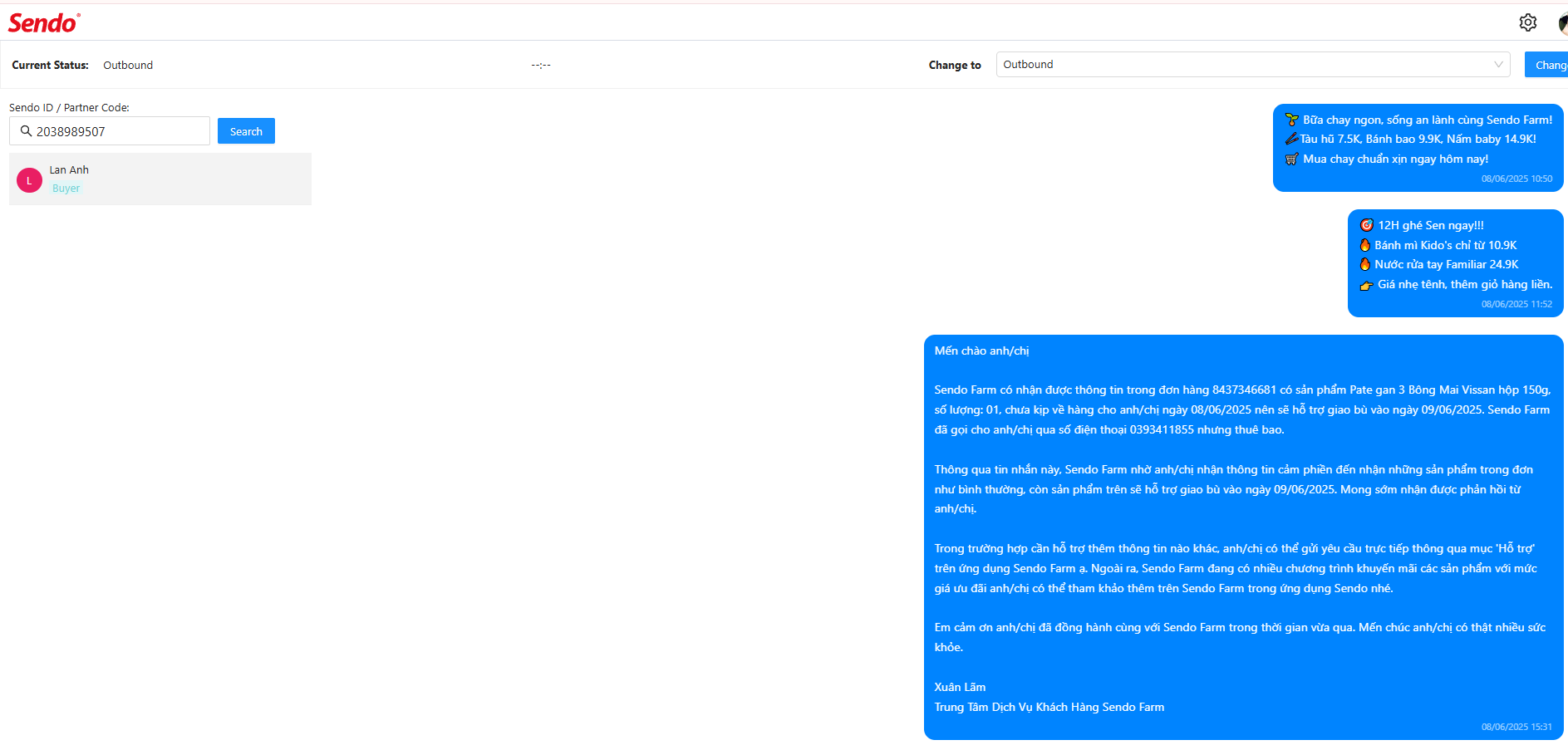The image size is (1568, 745).
Task: Click the timer display showing --:--
Action: coord(541,65)
